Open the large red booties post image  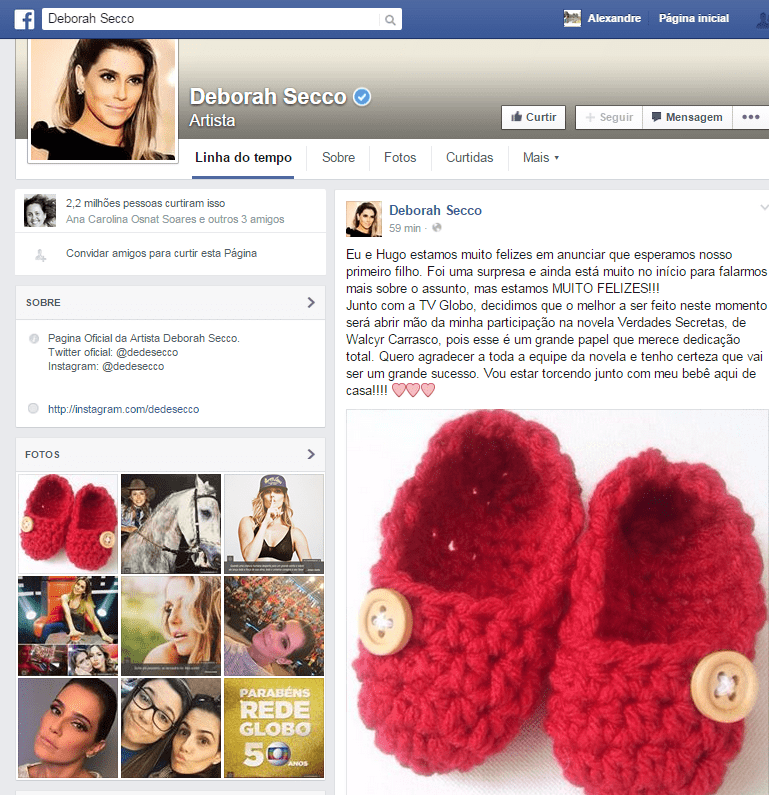click(x=558, y=602)
